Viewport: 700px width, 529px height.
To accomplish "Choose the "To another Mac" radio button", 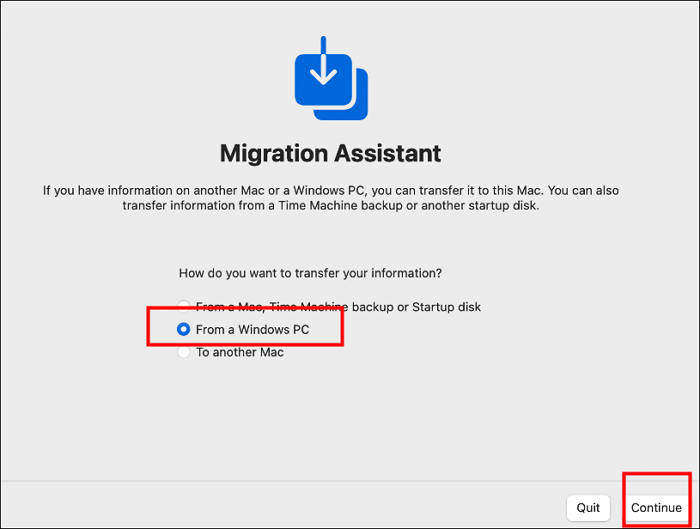I will coord(183,352).
